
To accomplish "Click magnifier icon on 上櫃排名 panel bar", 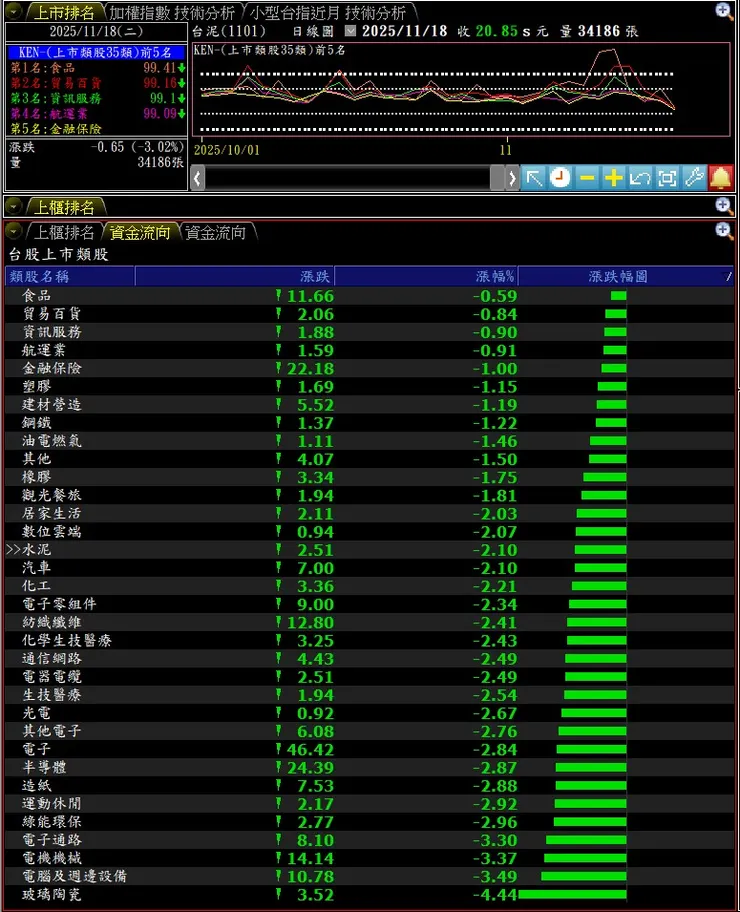I will pyautogui.click(x=724, y=206).
